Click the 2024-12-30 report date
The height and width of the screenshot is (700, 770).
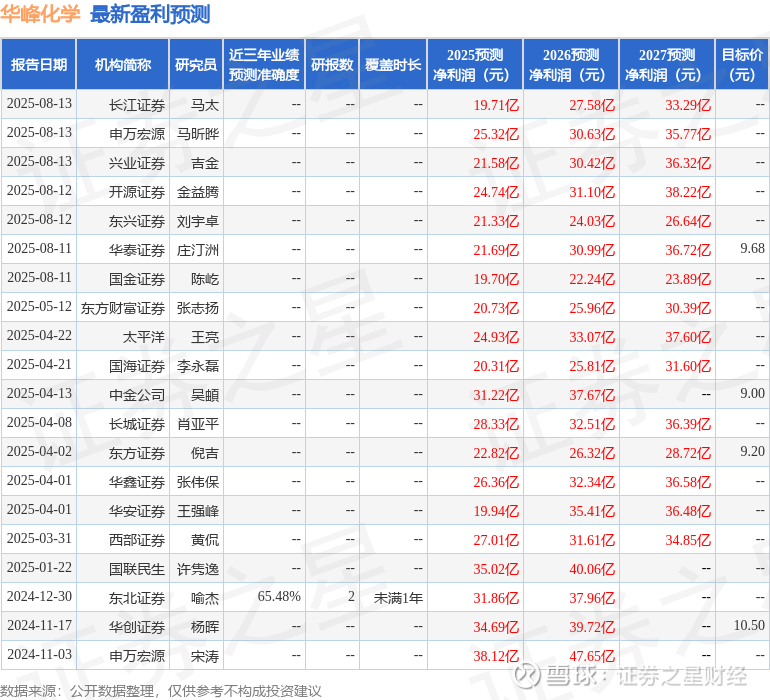39,596
